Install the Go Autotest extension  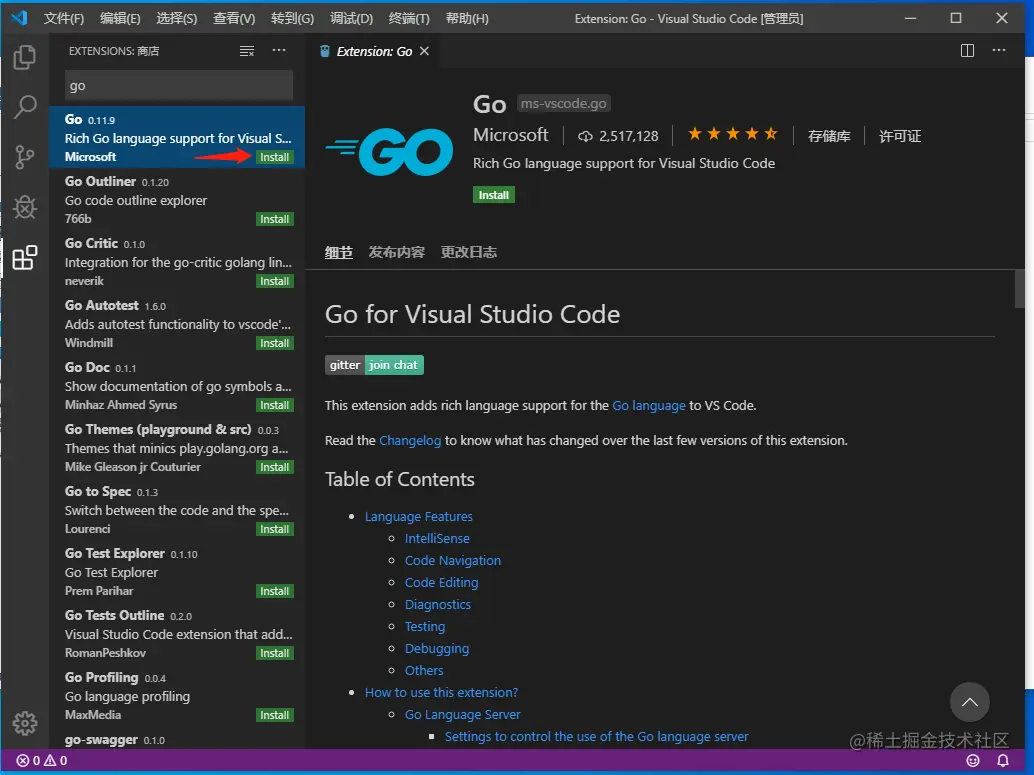pos(274,343)
